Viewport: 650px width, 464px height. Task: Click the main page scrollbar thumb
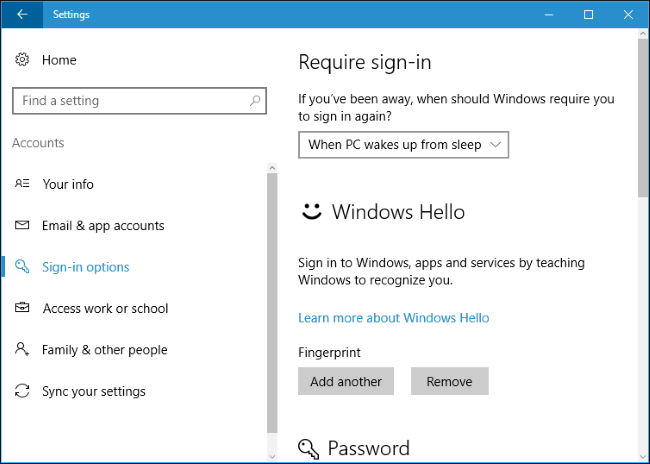coord(643,118)
